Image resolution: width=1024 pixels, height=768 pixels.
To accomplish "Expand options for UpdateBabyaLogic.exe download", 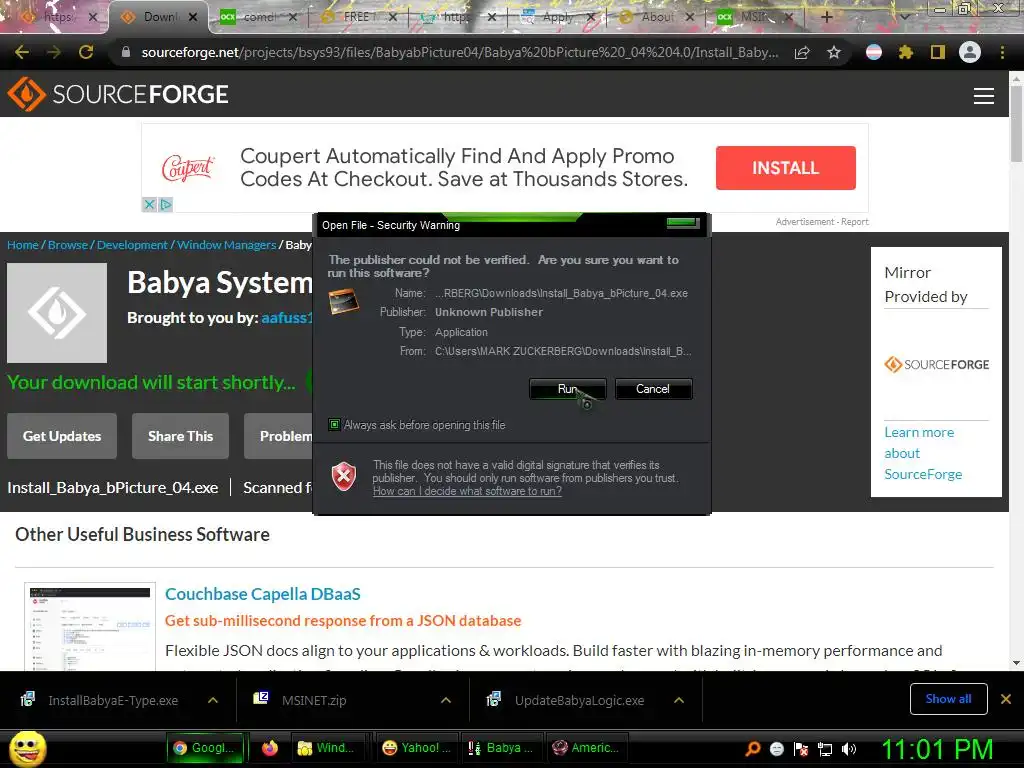I will 679,700.
